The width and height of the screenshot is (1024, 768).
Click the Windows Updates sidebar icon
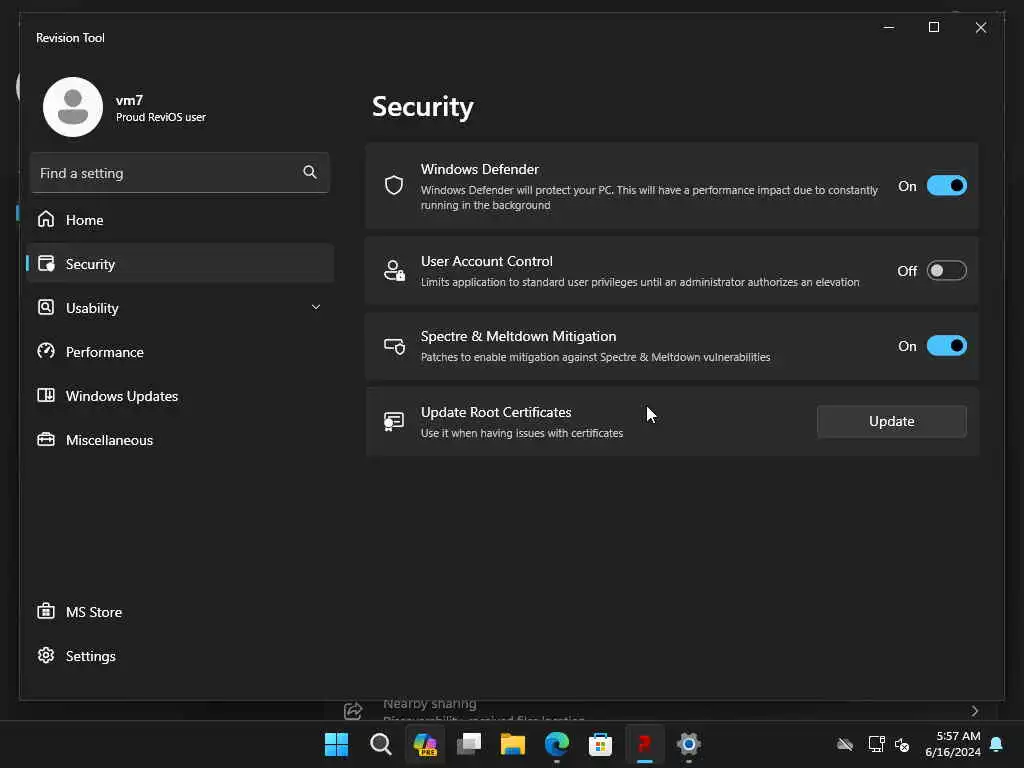[x=46, y=395]
